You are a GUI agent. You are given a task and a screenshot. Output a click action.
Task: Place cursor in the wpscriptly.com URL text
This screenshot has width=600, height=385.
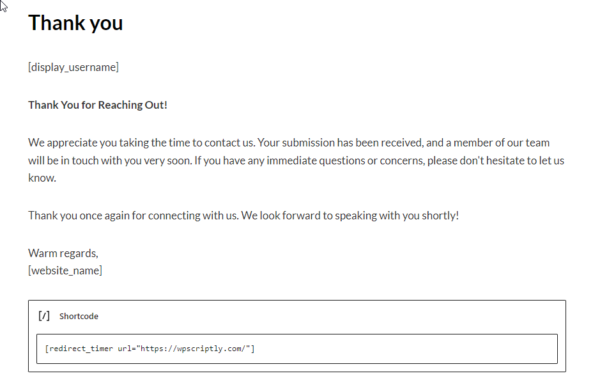(195, 349)
